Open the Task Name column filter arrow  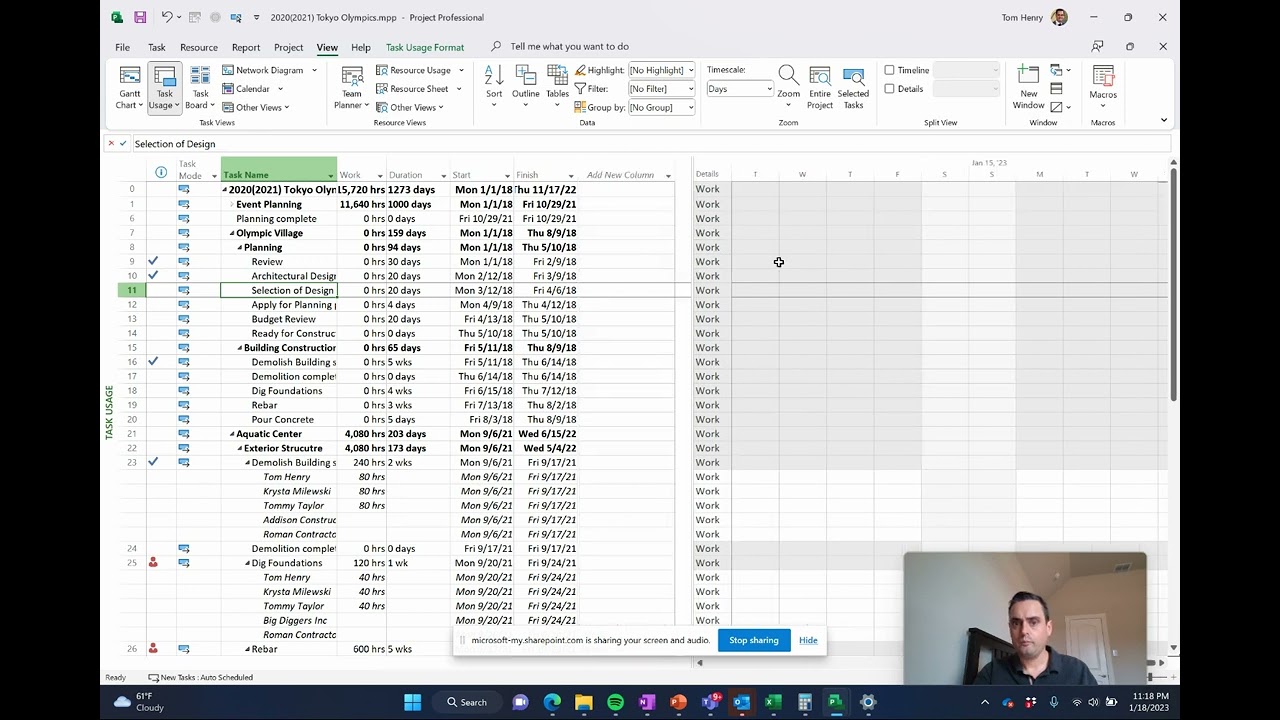[x=330, y=176]
